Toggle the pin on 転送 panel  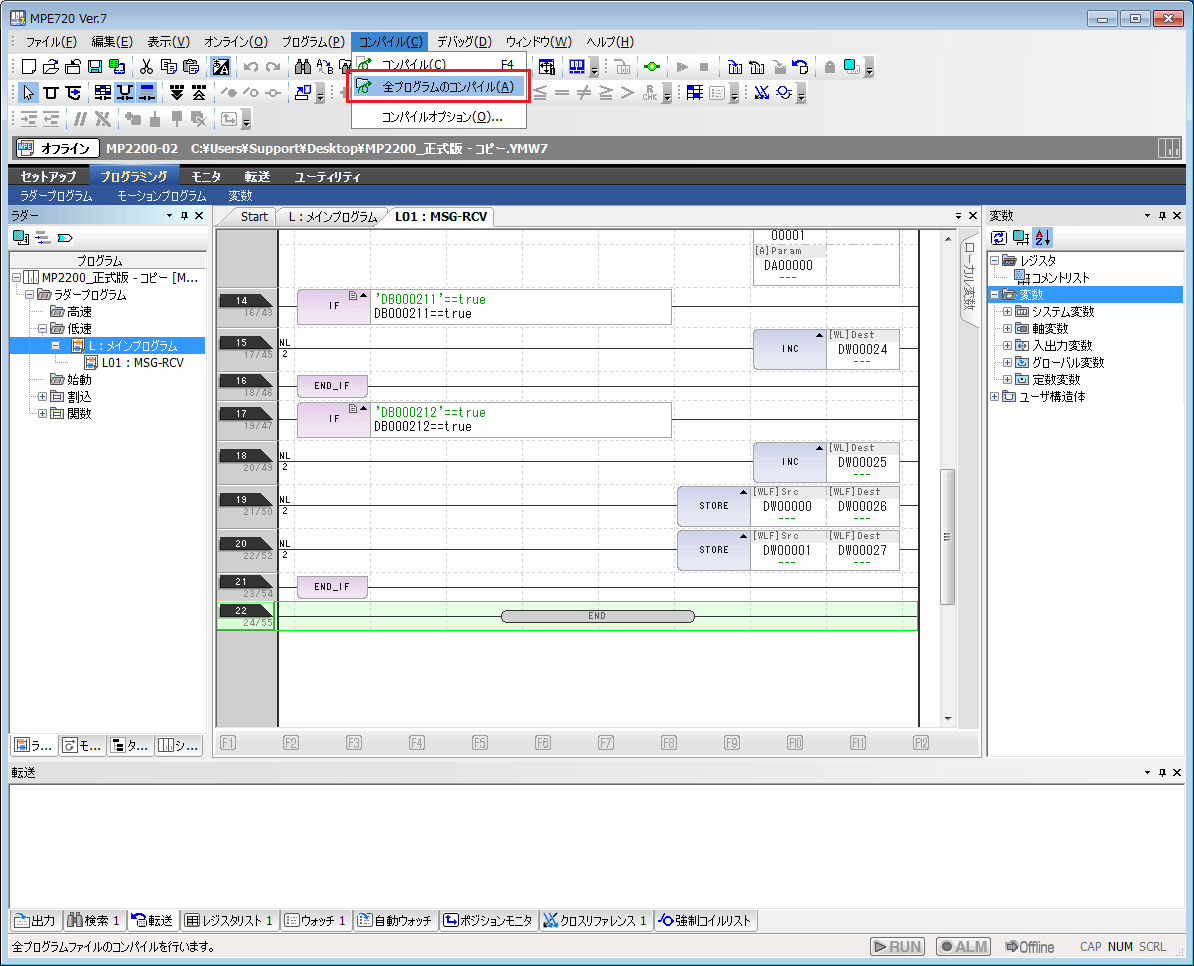1162,773
